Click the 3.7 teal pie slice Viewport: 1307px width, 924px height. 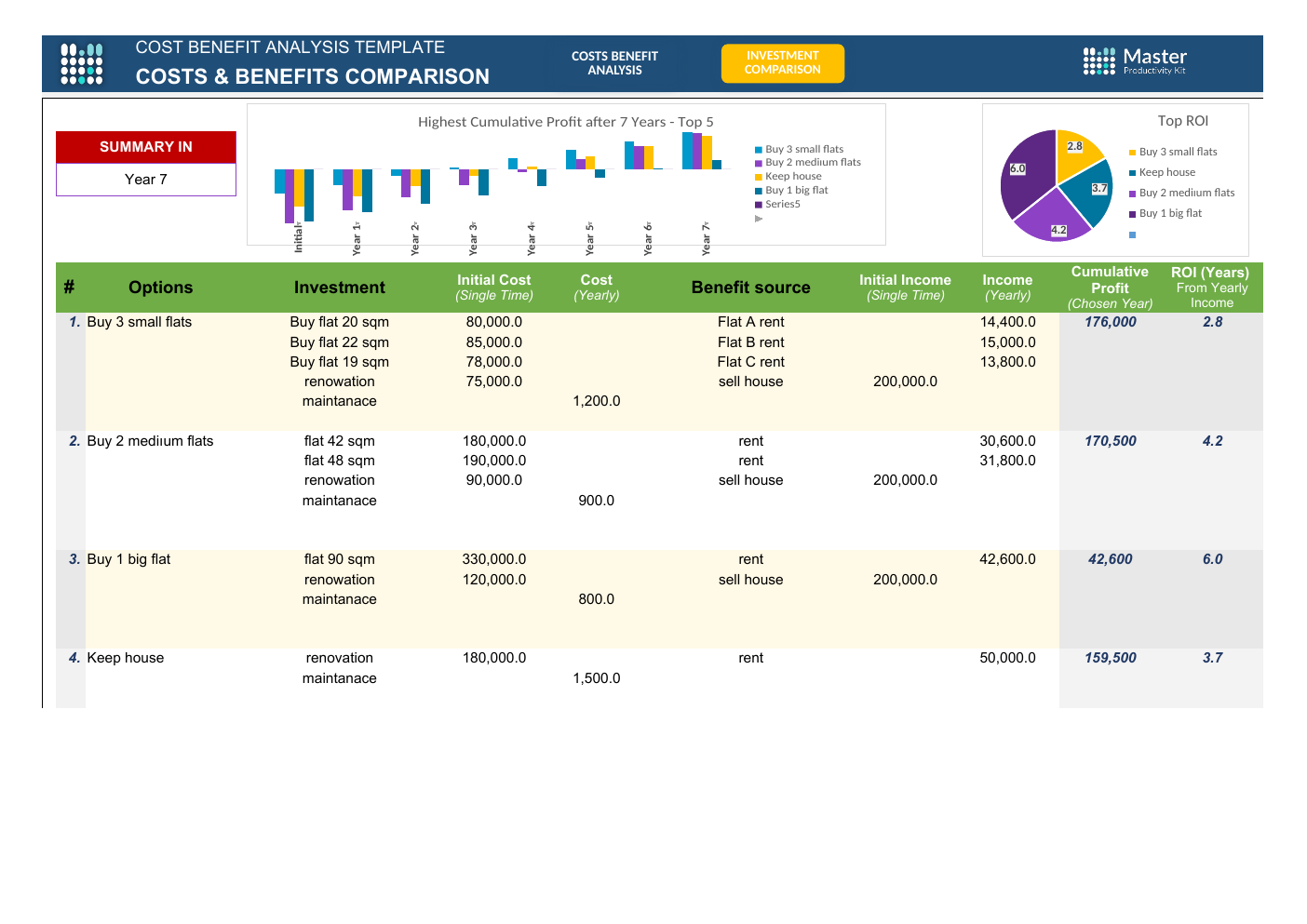click(x=1093, y=192)
